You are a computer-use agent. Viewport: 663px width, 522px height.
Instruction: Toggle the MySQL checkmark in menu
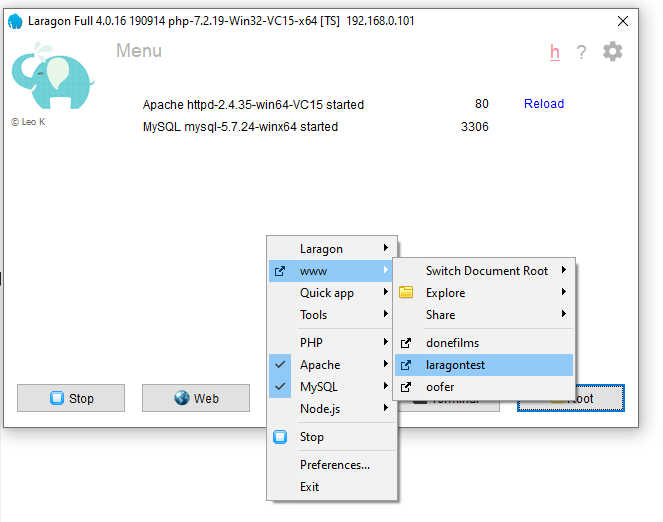280,386
